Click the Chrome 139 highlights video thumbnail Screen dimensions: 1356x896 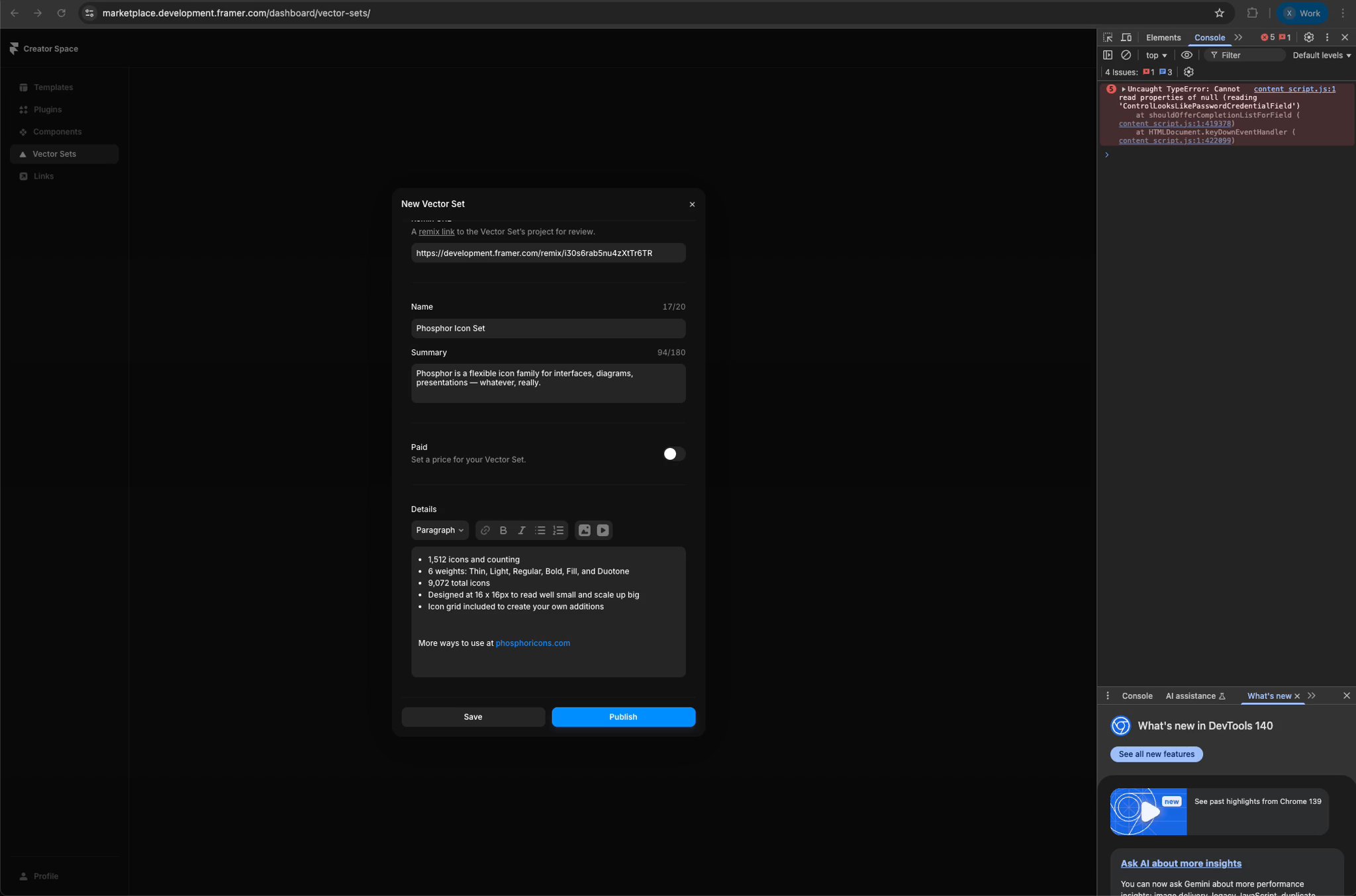(x=1149, y=811)
